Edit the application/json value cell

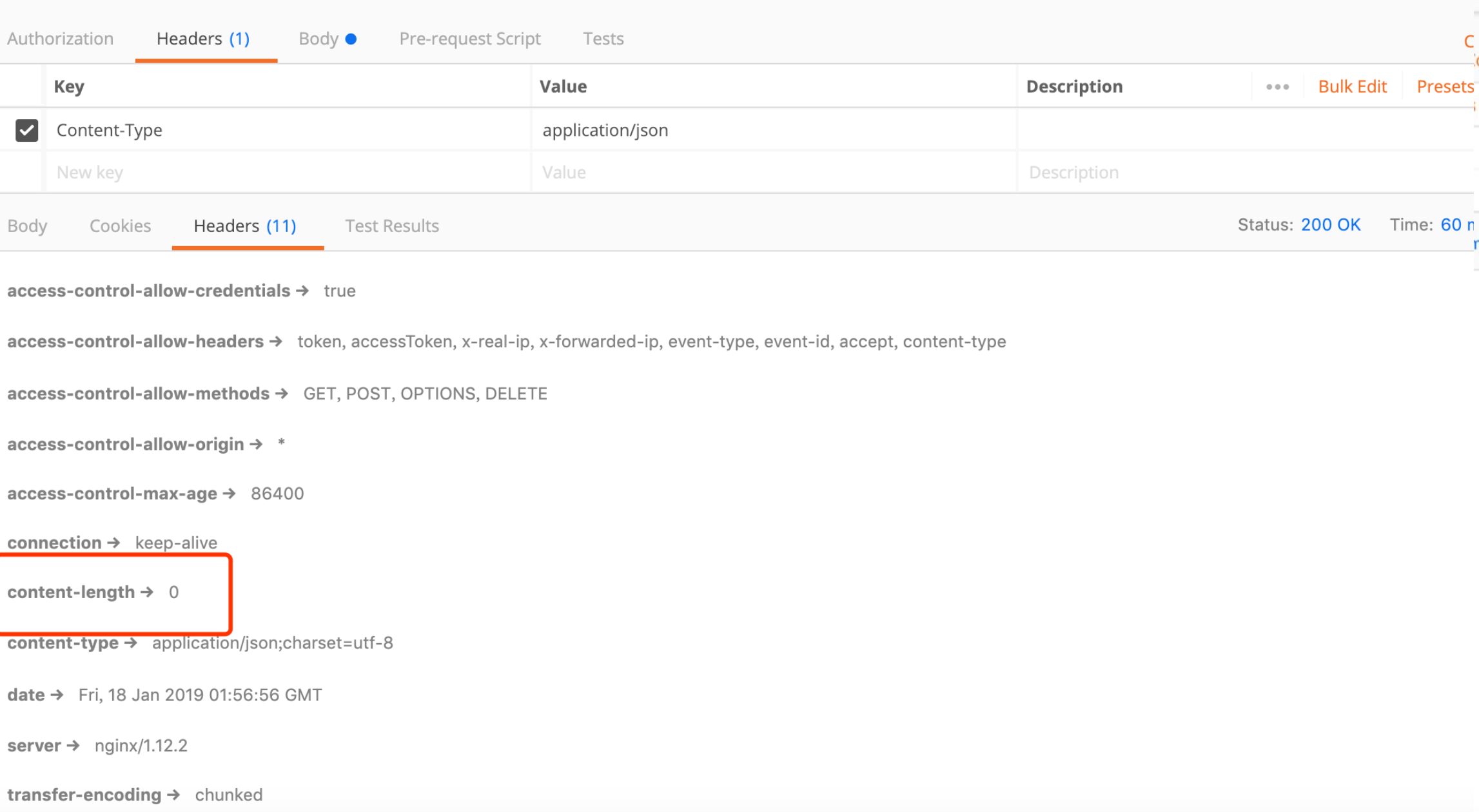[605, 130]
